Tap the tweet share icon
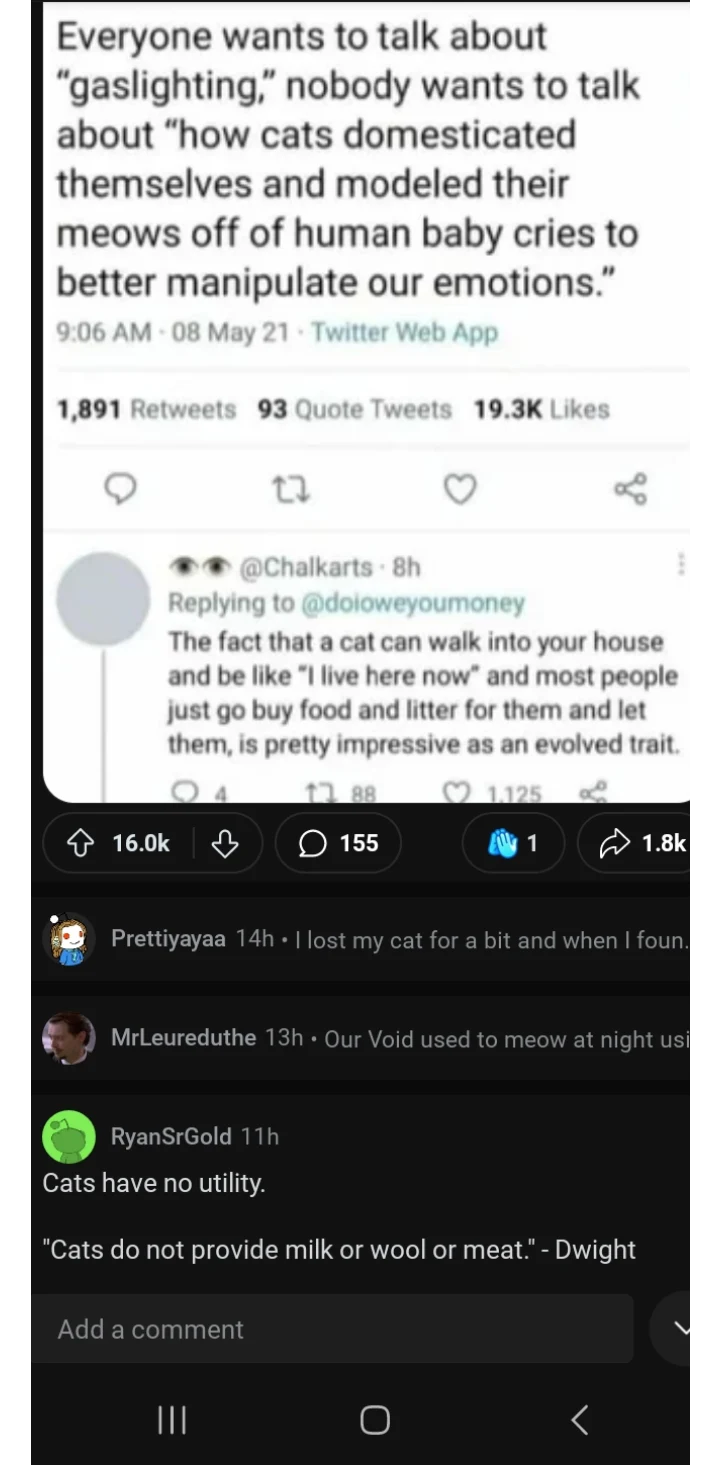The width and height of the screenshot is (720, 1465). (630, 489)
